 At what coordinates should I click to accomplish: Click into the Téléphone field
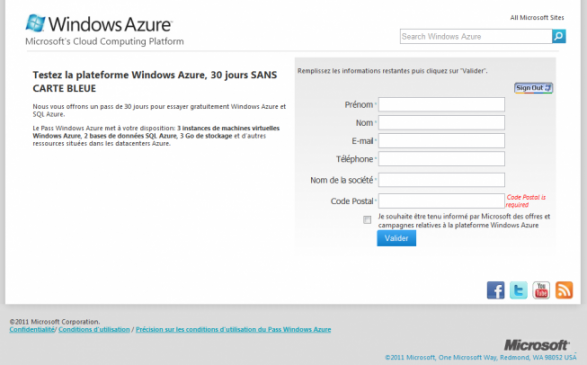coord(441,159)
